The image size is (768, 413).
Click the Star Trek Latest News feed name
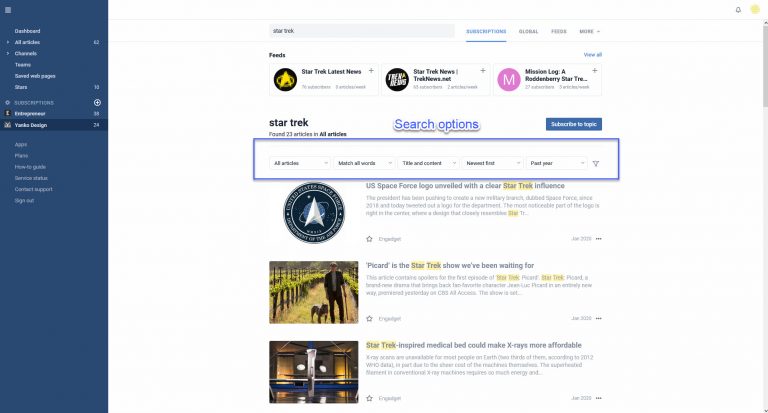pyautogui.click(x=331, y=72)
